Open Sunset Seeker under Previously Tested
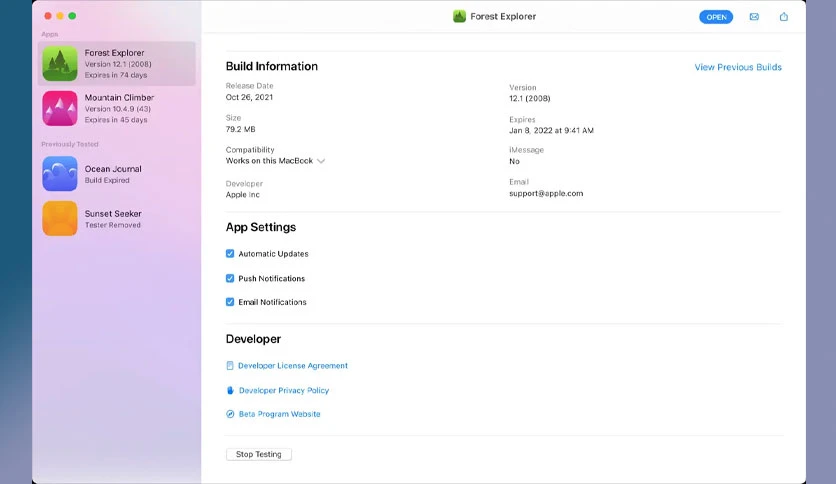Viewport: 836px width, 484px height. pos(117,218)
